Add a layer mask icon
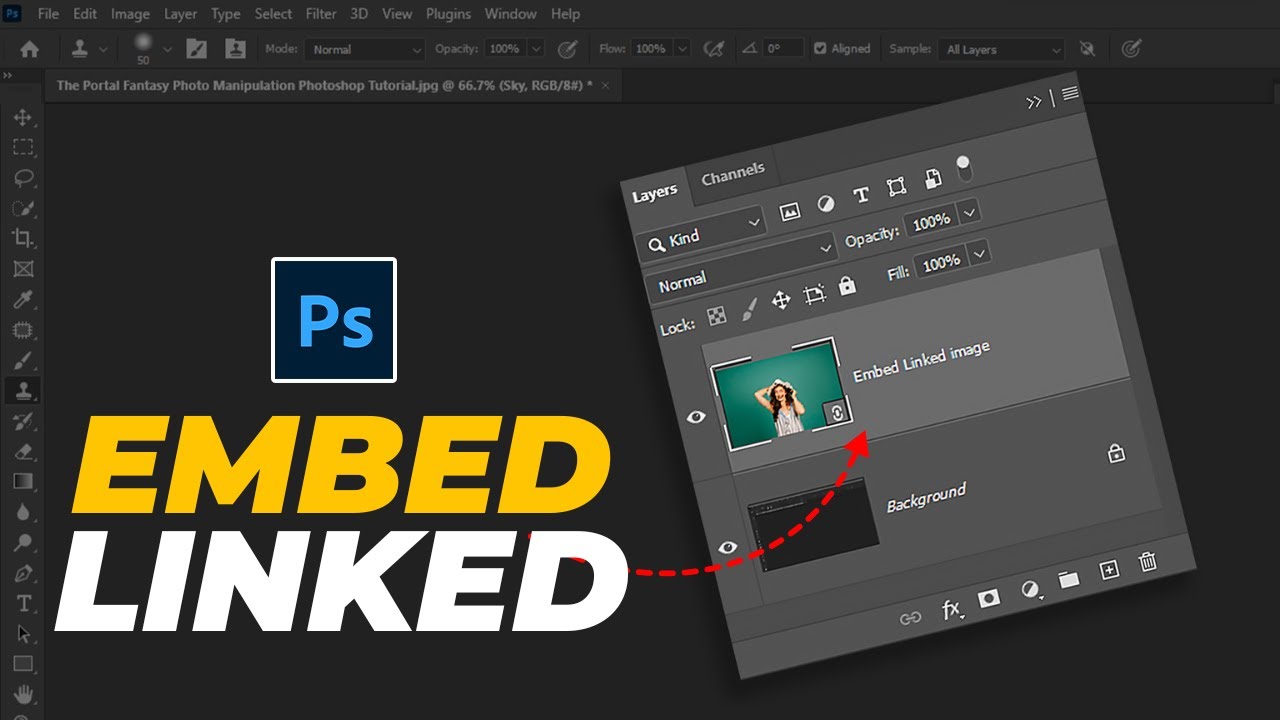 point(989,597)
